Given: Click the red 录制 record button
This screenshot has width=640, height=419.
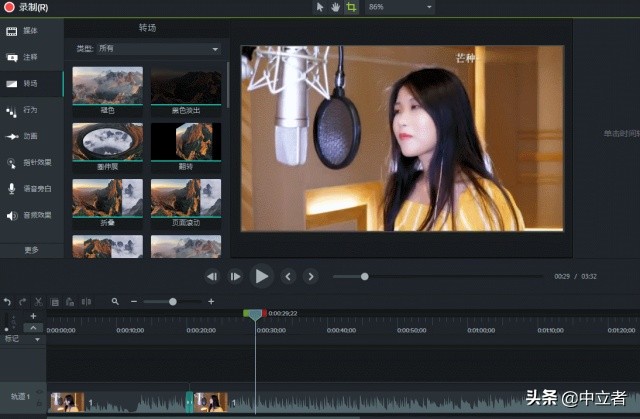Looking at the screenshot, I should 8,7.
